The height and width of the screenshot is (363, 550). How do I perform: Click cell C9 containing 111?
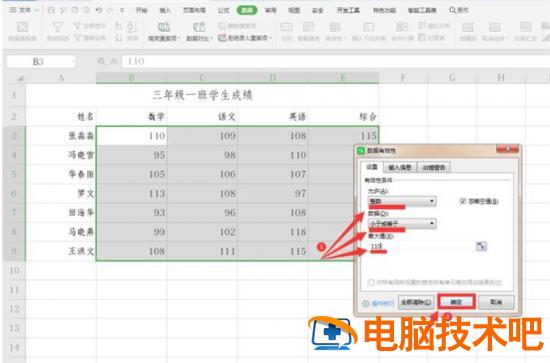[202, 251]
